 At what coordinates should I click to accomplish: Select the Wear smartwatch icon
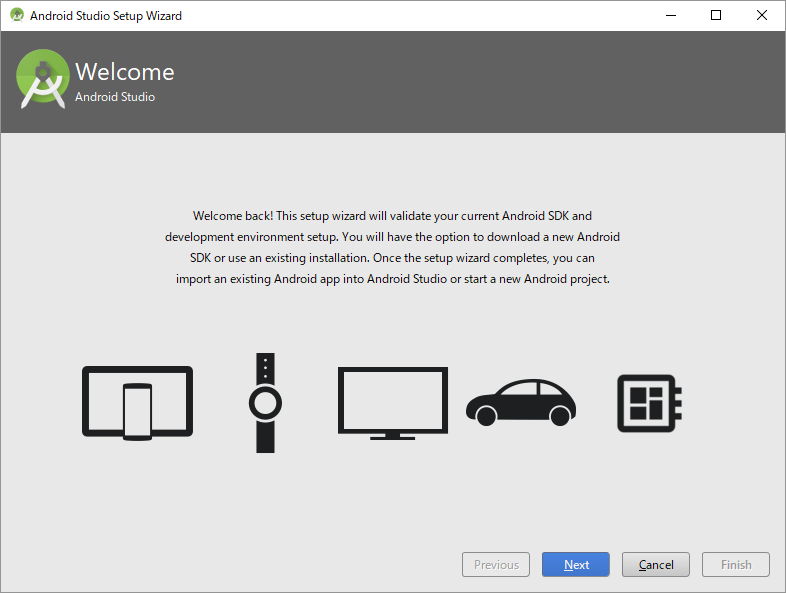265,403
